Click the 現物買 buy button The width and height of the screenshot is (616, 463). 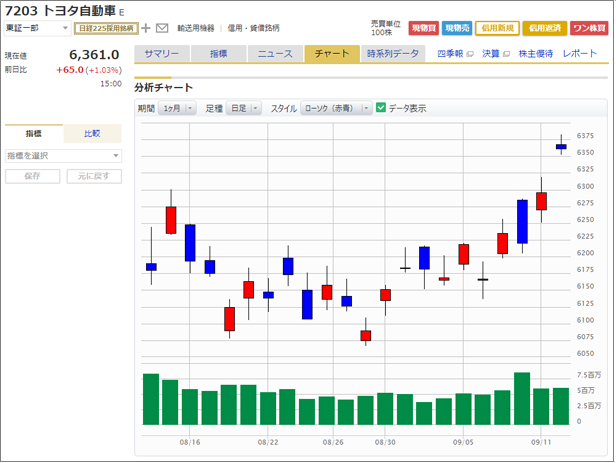click(x=423, y=28)
